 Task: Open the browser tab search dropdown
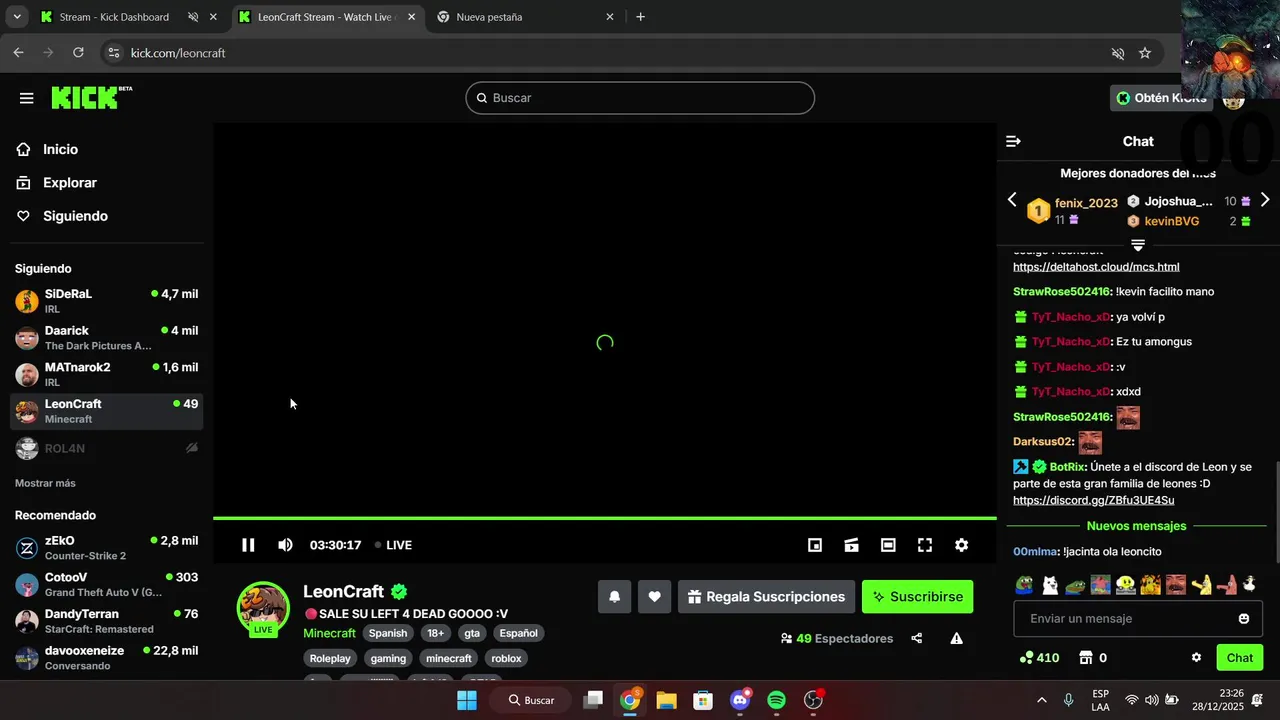(x=17, y=17)
